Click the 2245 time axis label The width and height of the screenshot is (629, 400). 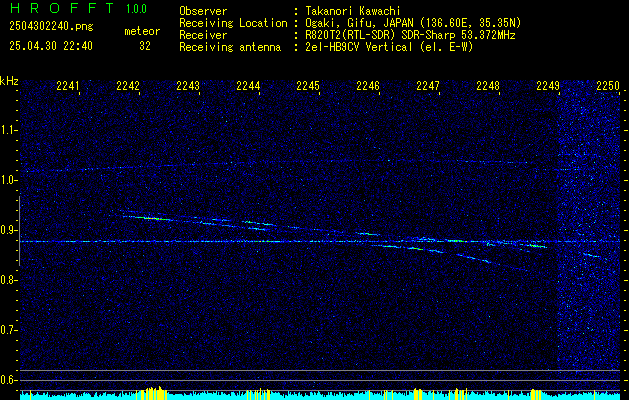click(x=308, y=86)
